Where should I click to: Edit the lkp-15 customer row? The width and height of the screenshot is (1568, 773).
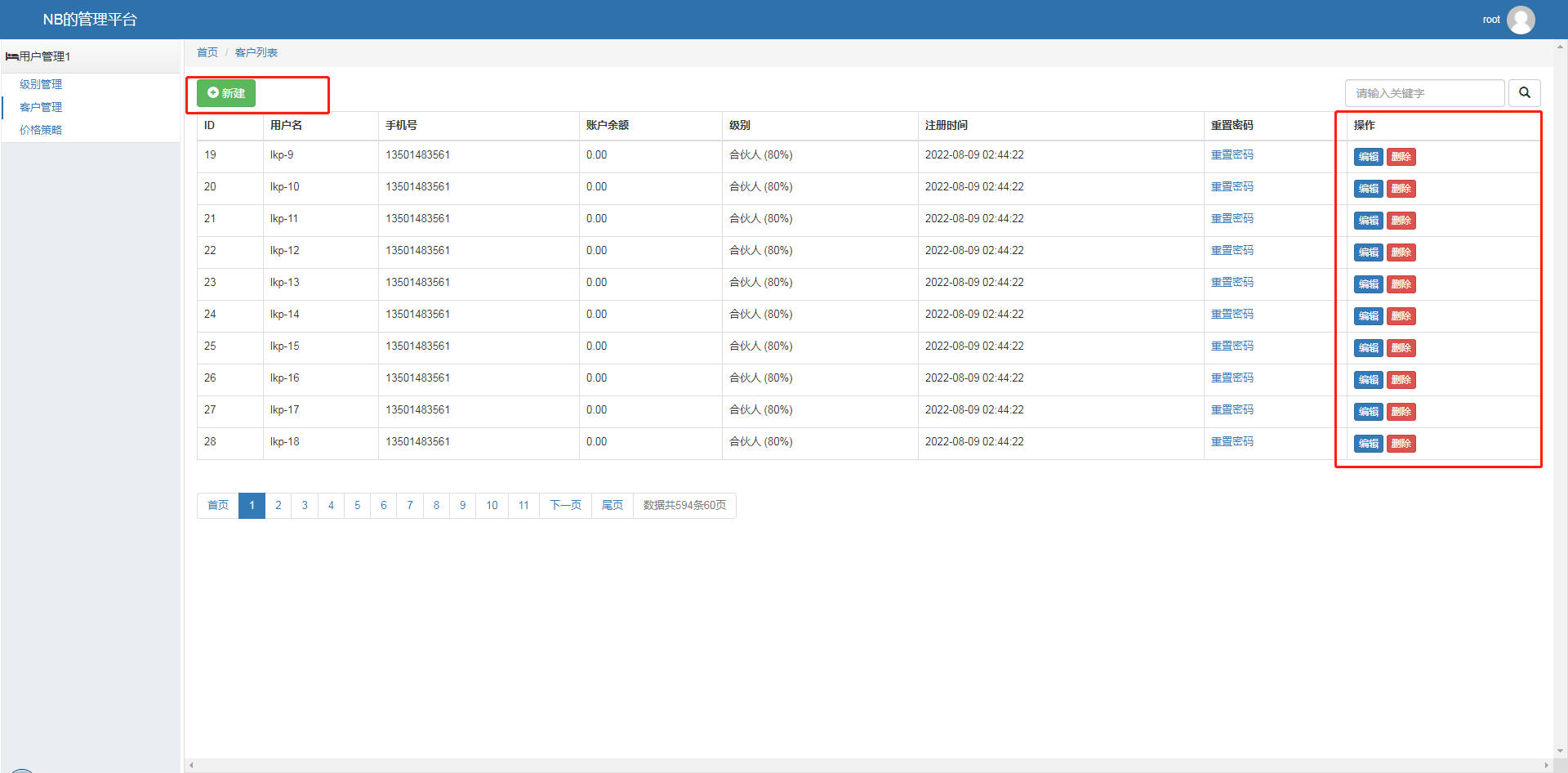tap(1368, 348)
